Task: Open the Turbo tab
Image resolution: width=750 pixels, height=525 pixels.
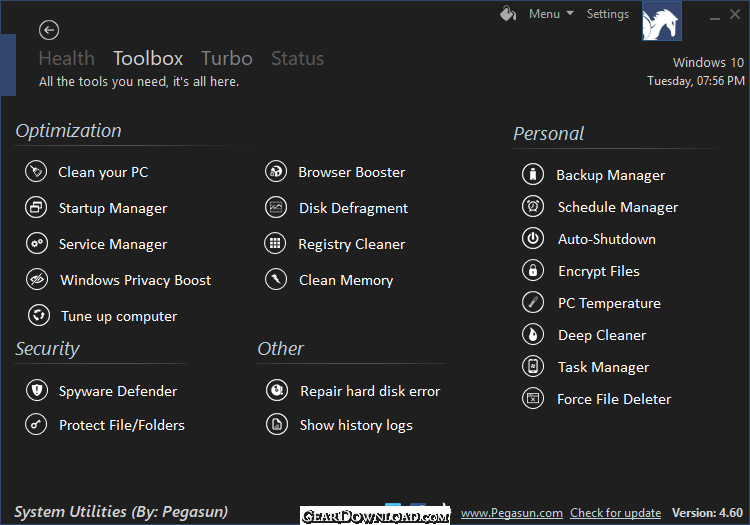Action: click(x=227, y=58)
